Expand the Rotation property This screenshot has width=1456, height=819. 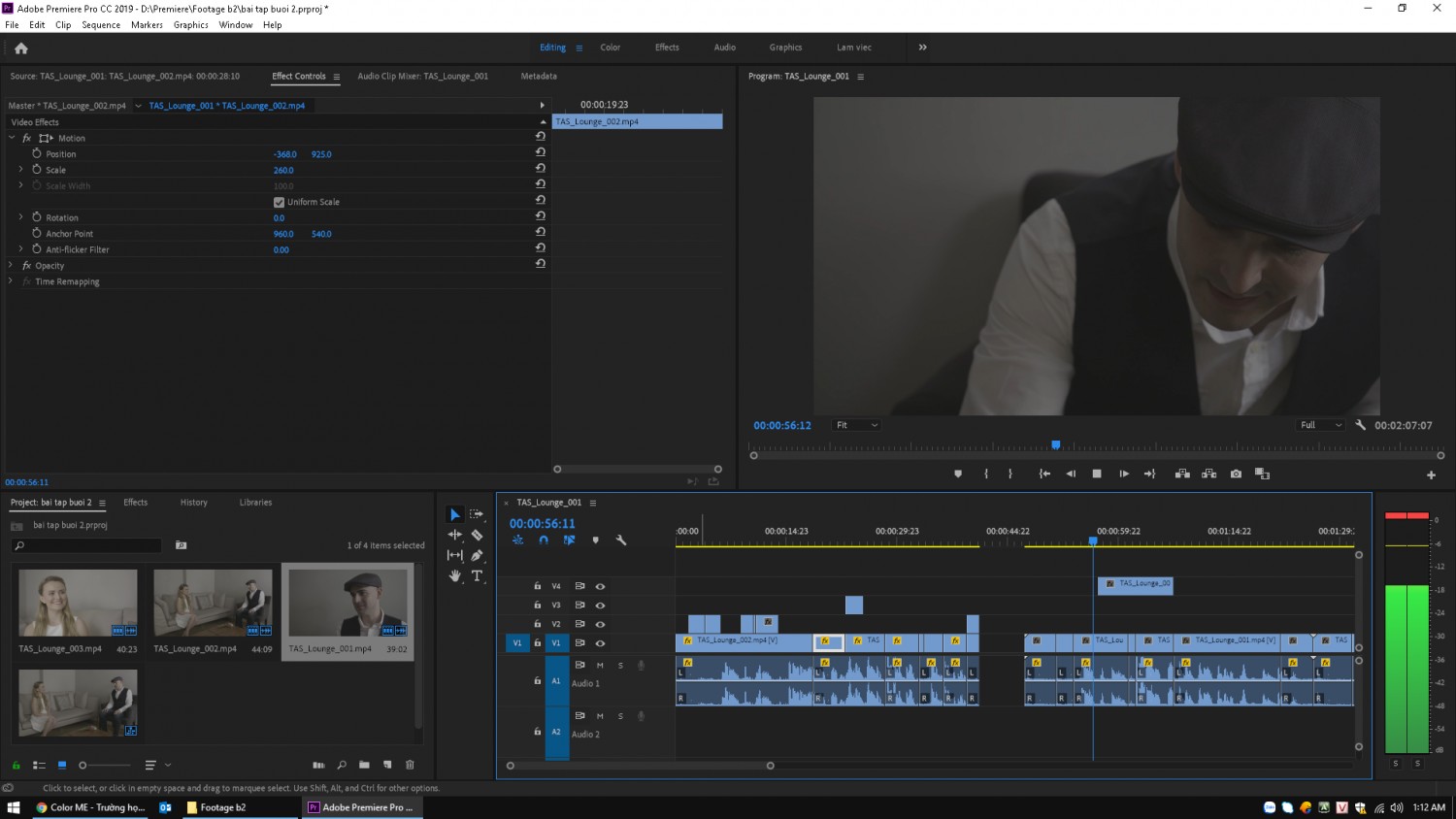tap(20, 217)
